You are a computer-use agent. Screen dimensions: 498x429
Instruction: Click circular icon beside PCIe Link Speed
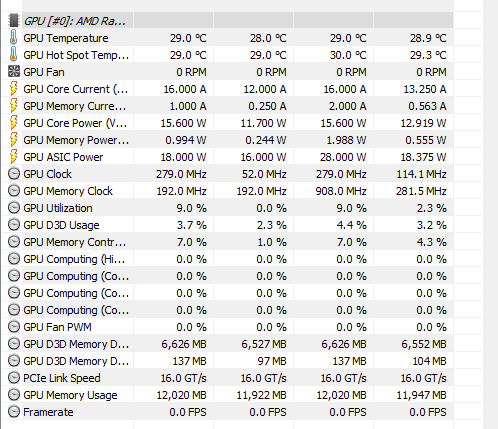pos(14,378)
